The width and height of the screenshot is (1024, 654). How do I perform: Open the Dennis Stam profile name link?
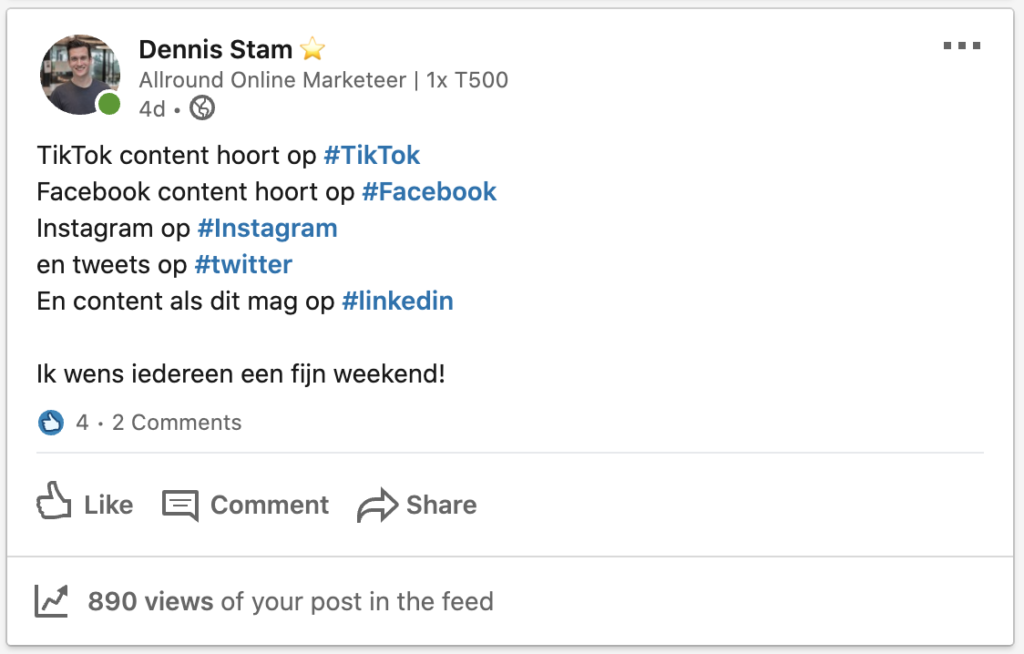tap(216, 50)
